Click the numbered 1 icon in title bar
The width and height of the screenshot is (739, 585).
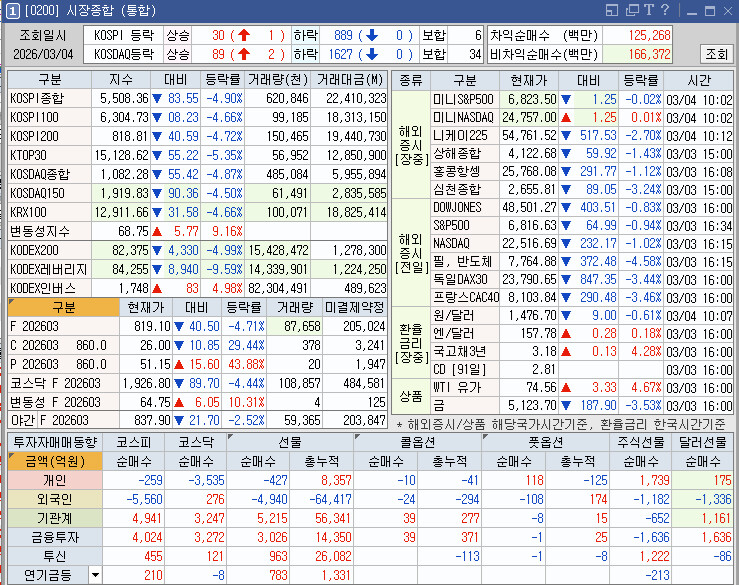tap(9, 10)
